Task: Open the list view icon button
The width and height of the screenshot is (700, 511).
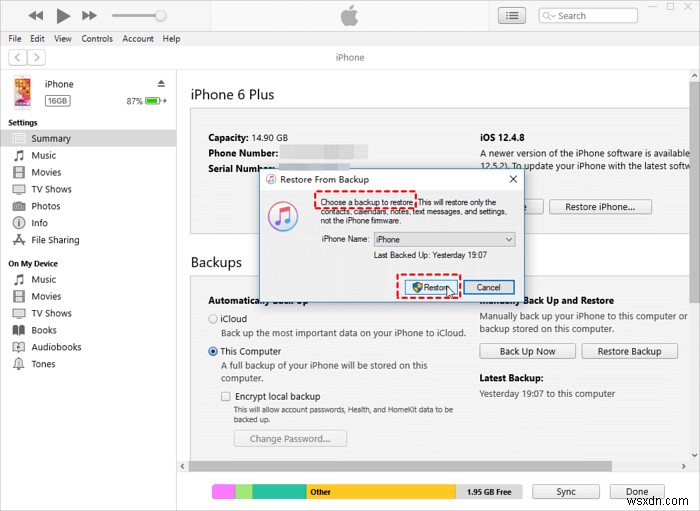Action: 512,16
